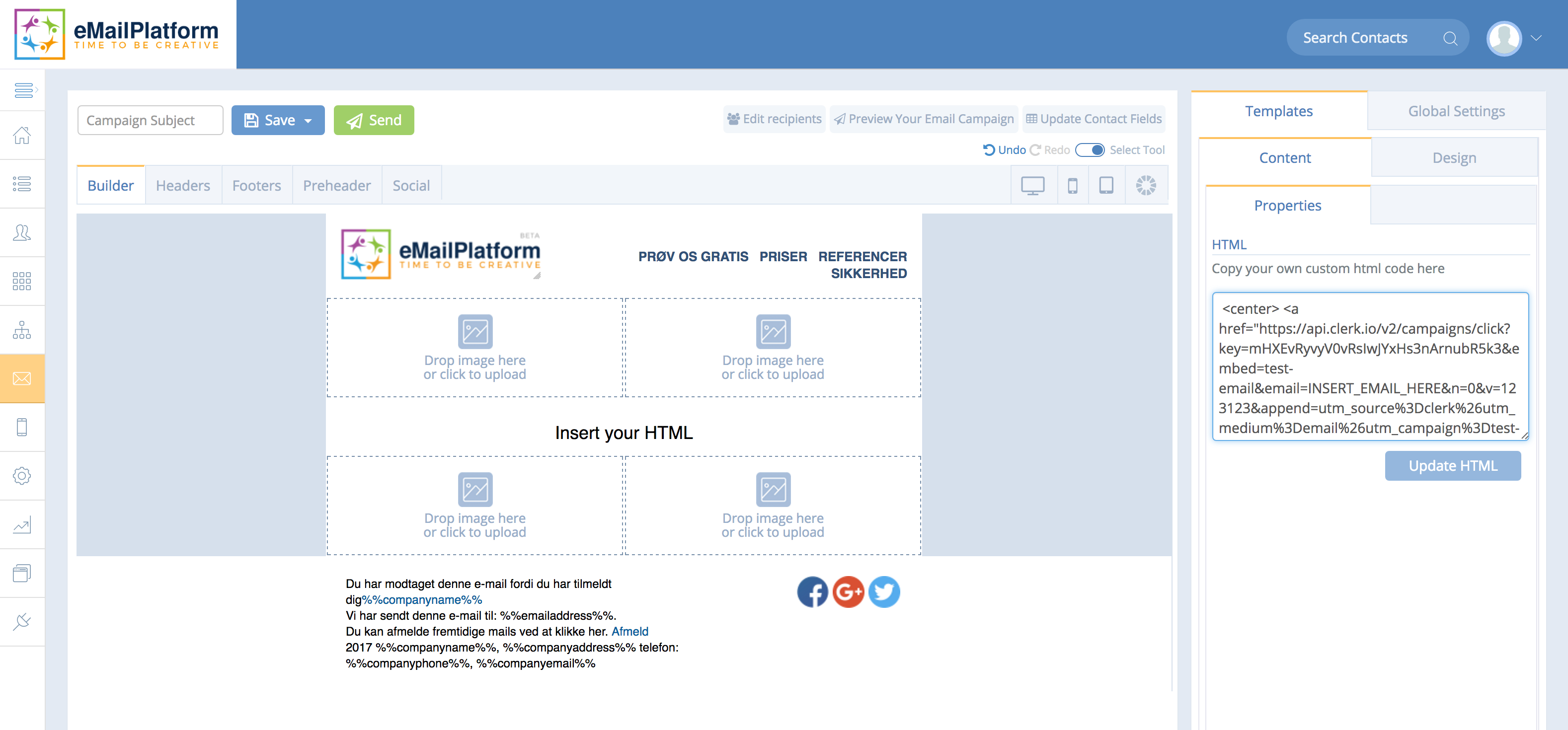Expand the Save button dropdown arrow
Screen dimensions: 1568x730
[x=309, y=121]
